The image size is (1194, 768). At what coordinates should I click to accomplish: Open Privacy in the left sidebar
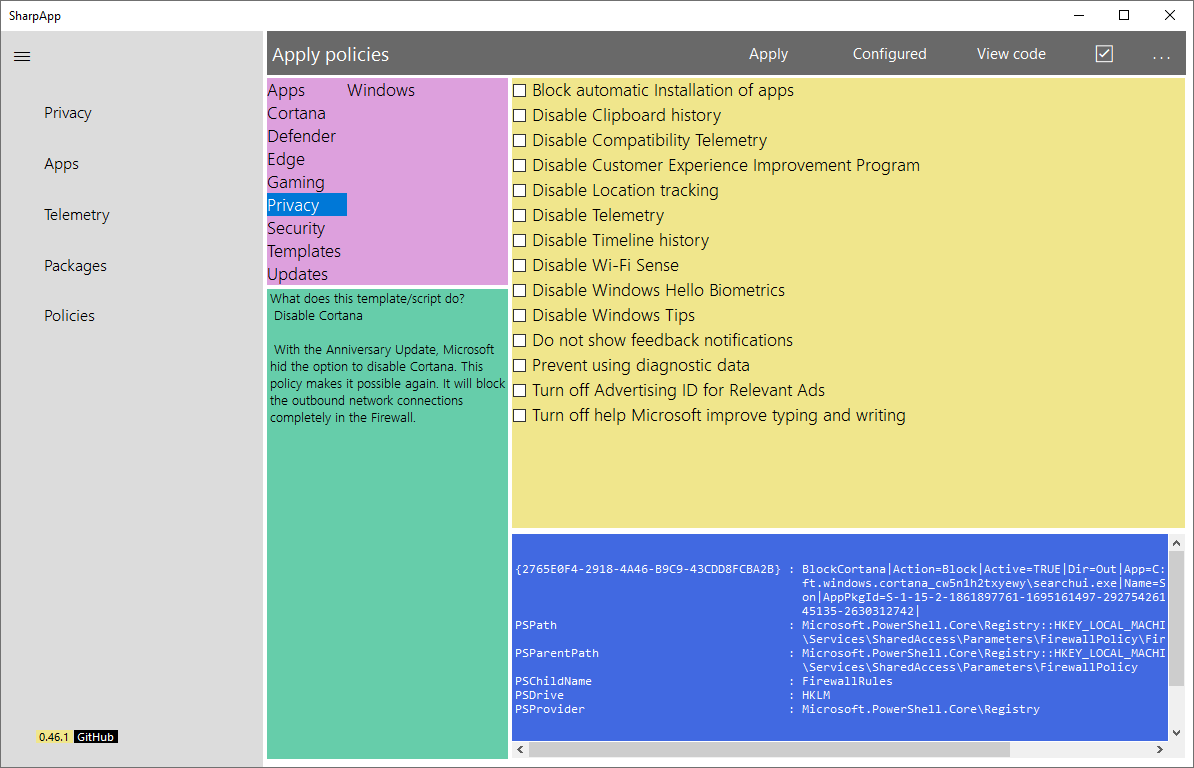[68, 113]
